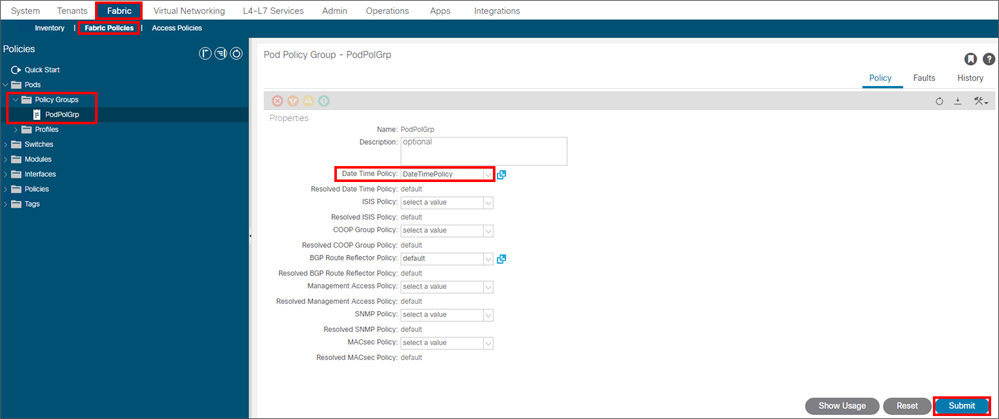This screenshot has height=419, width=999.
Task: Switch to the History tab
Action: coord(970,78)
